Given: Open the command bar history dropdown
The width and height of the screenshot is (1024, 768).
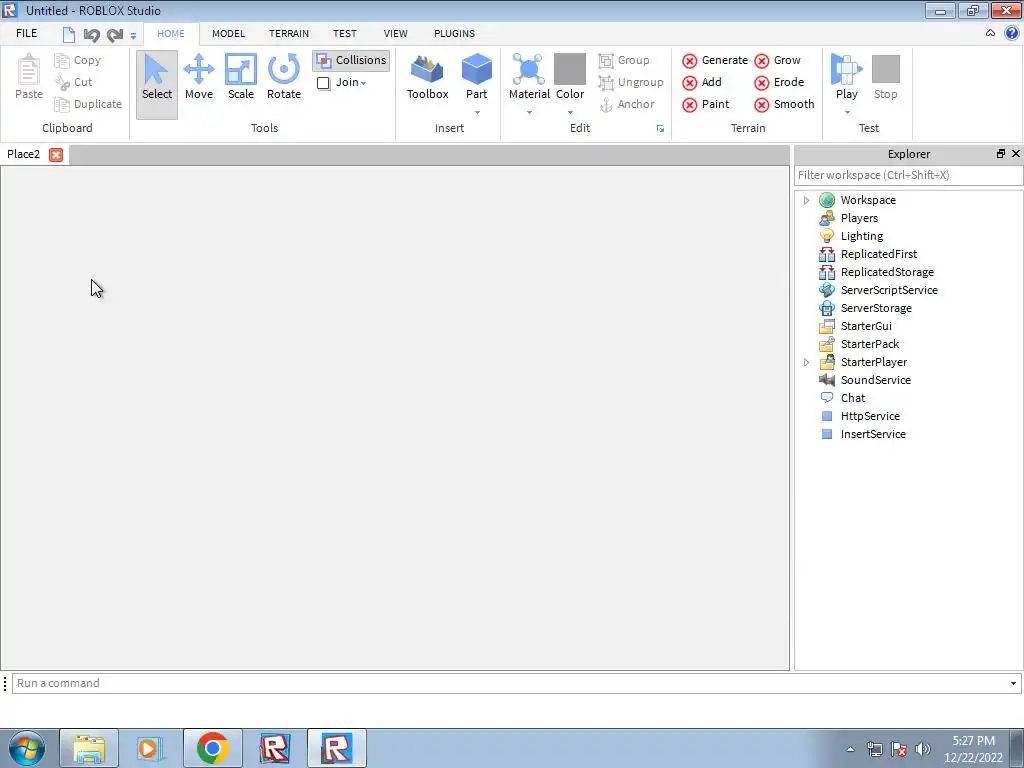Looking at the screenshot, I should [x=1013, y=683].
